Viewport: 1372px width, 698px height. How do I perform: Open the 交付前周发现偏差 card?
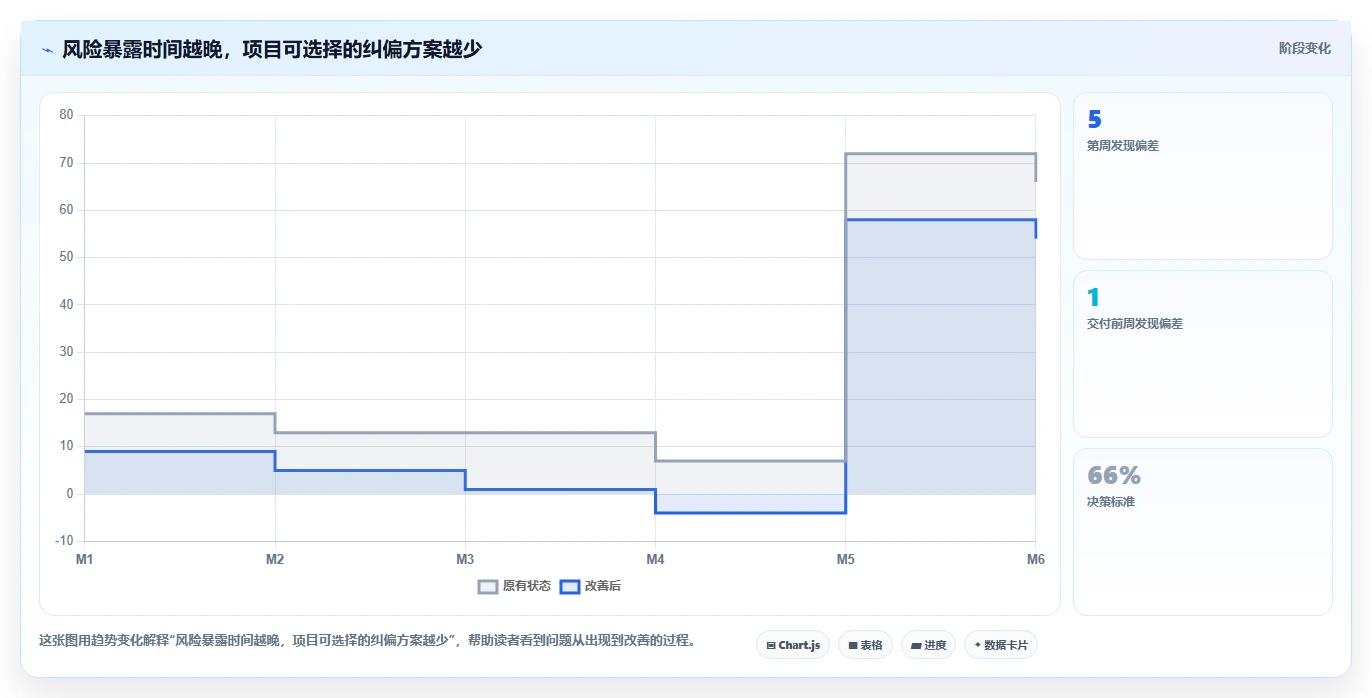1202,354
